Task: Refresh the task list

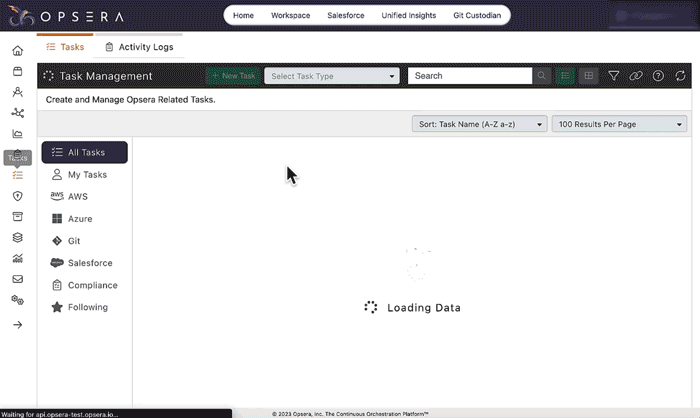Action: (680, 76)
